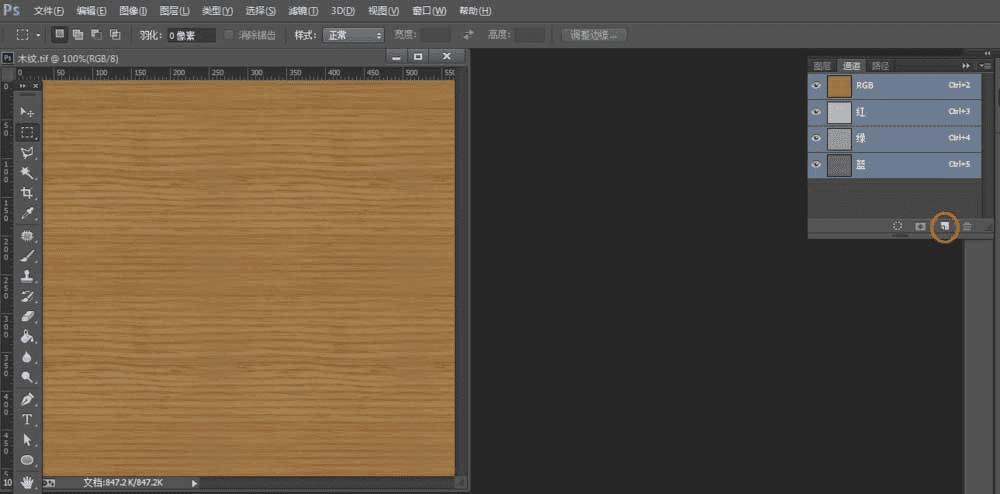Viewport: 1000px width, 494px height.
Task: Select the 绿 channel thumbnail
Action: (x=839, y=138)
